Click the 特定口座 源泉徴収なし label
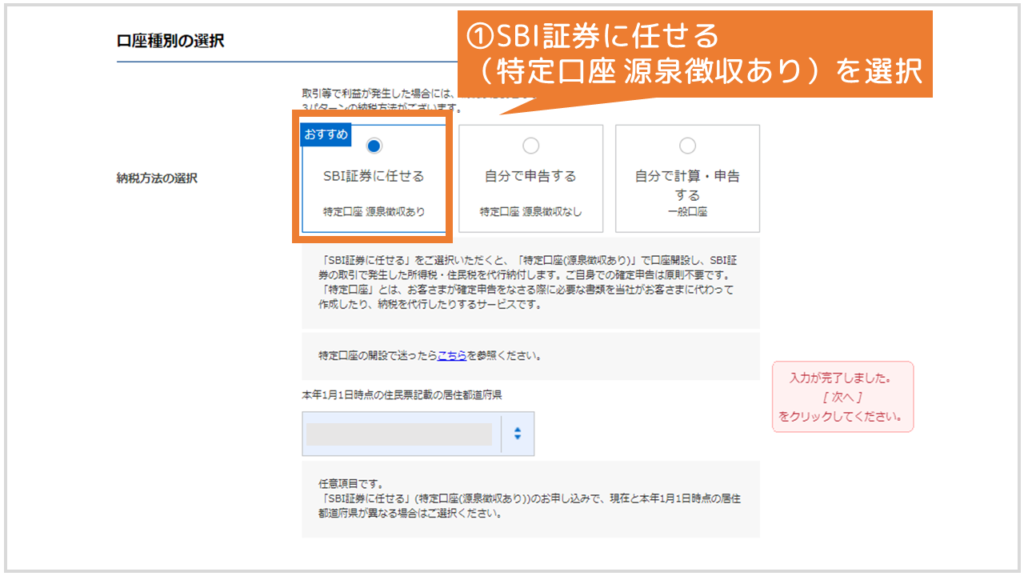1024x576 pixels. coord(531,212)
